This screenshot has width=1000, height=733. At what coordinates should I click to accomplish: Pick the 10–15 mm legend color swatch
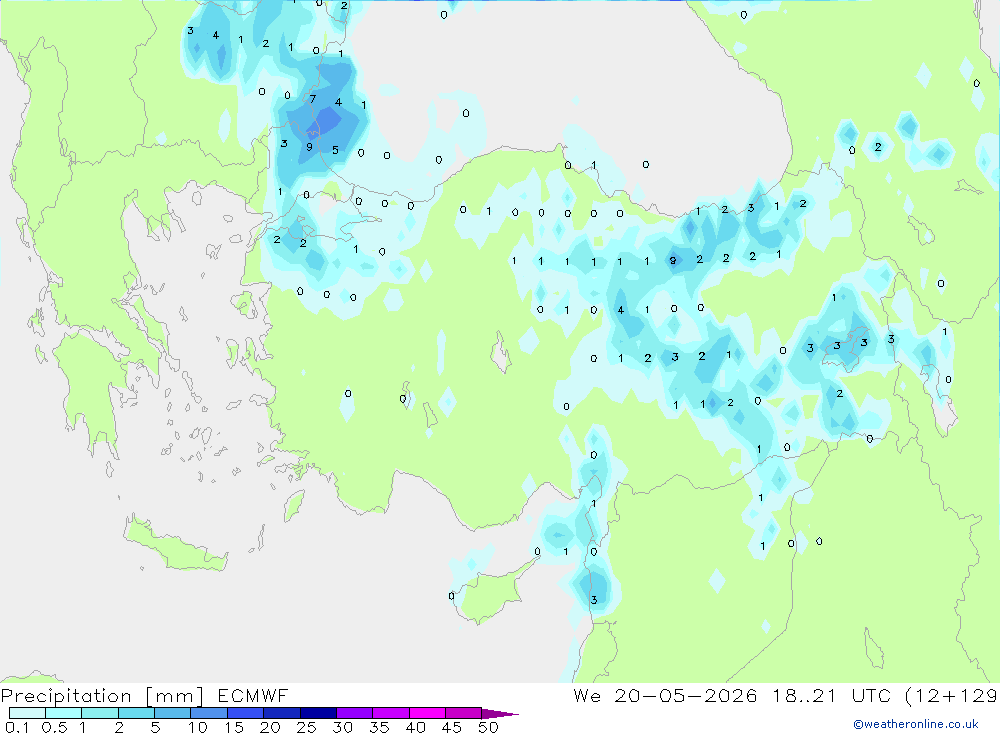point(209,713)
